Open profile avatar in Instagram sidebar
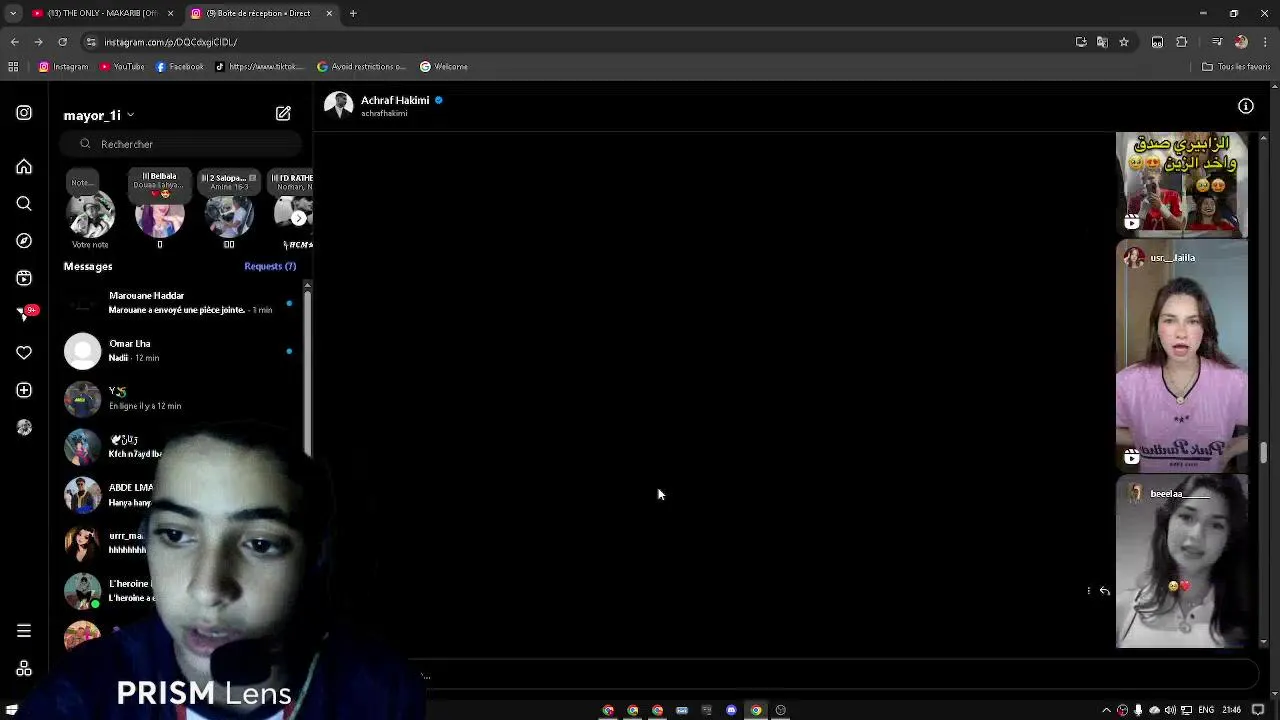 point(24,427)
